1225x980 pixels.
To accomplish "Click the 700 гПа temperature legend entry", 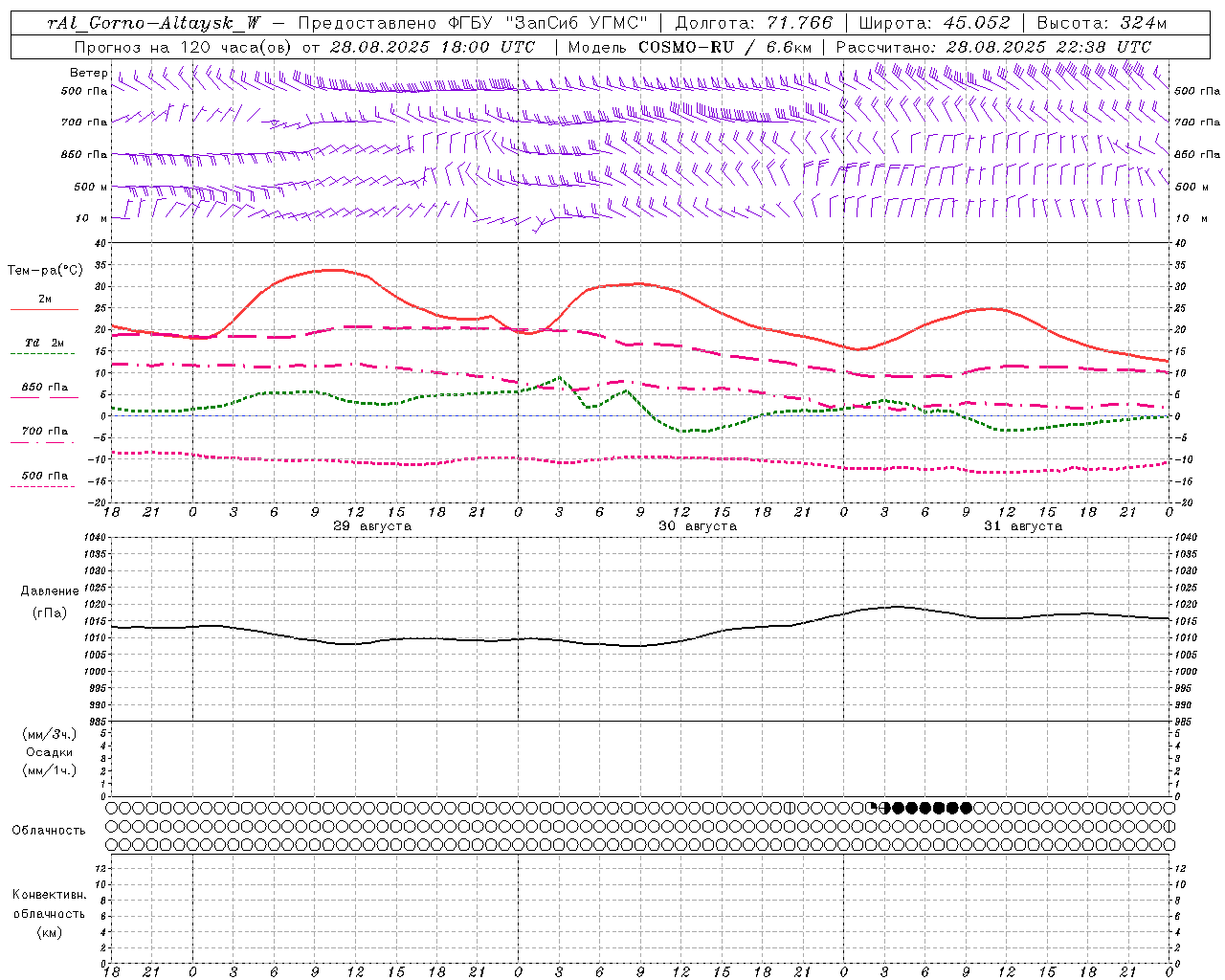I will 44,432.
